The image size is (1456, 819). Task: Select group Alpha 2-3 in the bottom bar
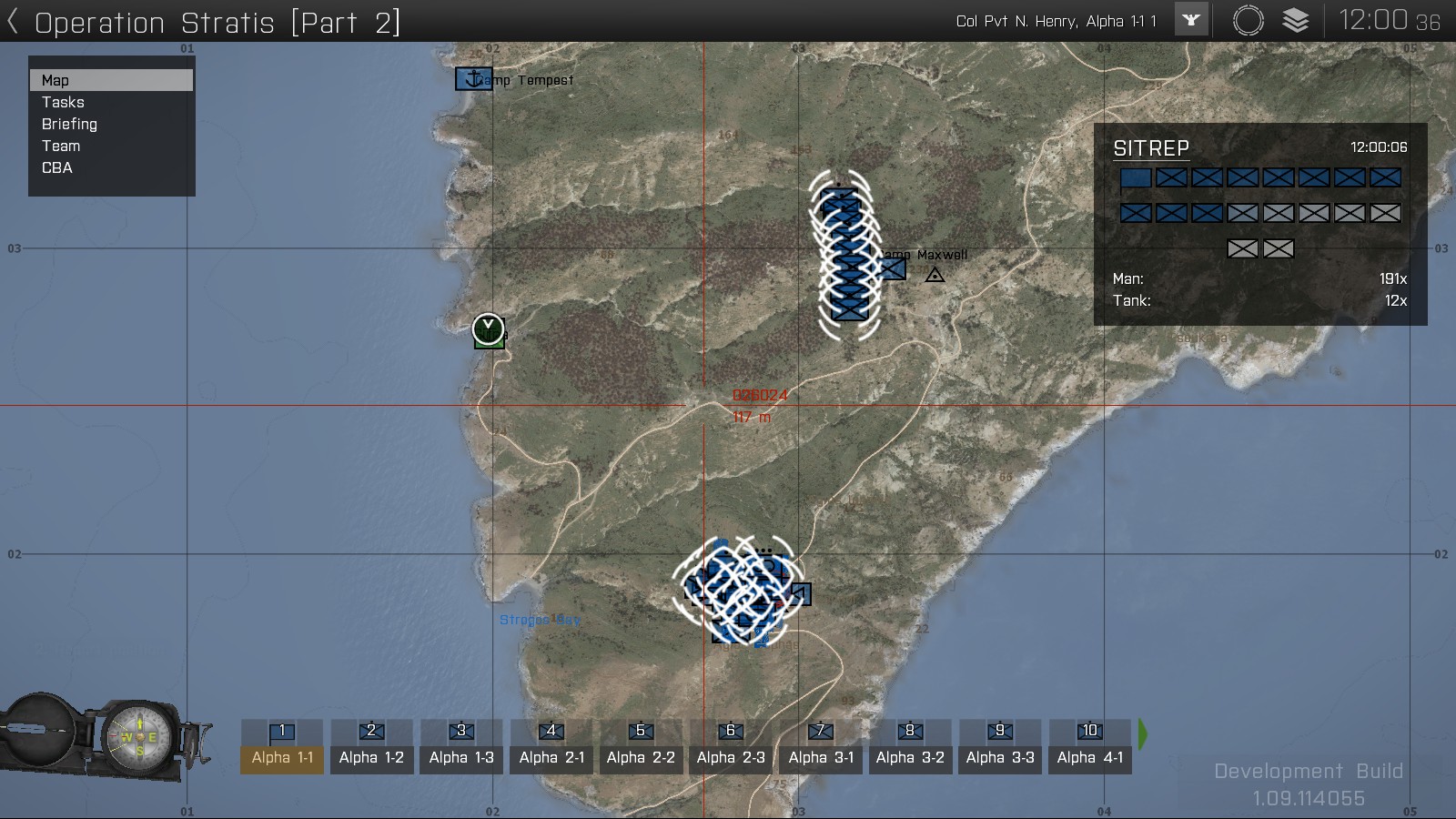pos(731,747)
